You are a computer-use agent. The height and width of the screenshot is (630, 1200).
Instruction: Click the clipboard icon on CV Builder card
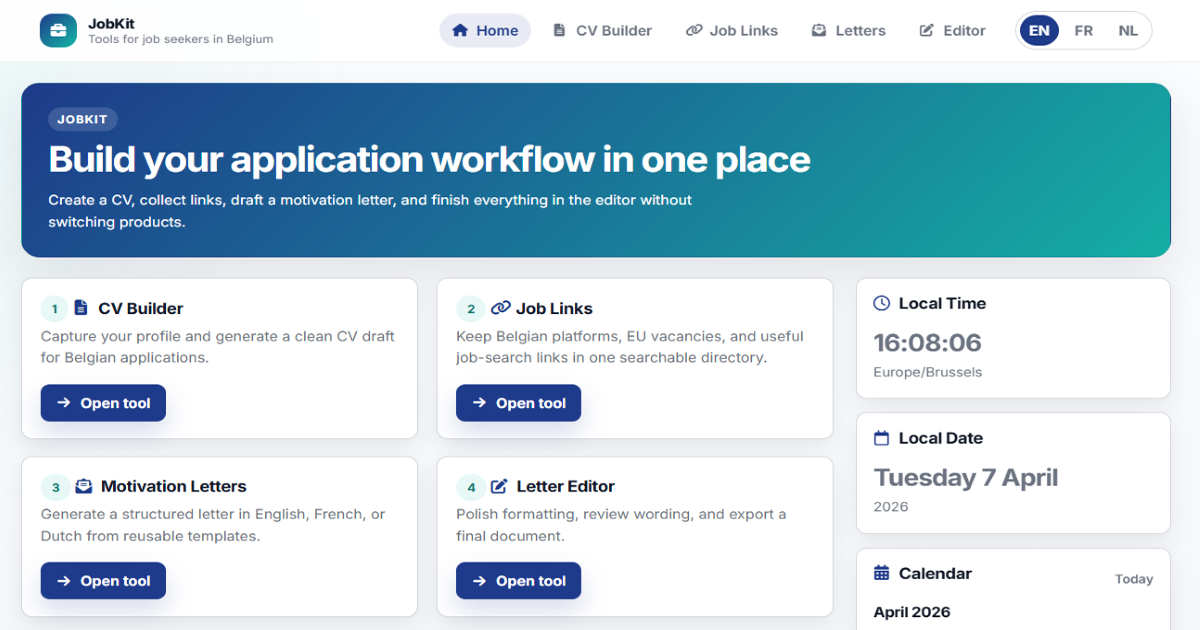click(x=81, y=308)
